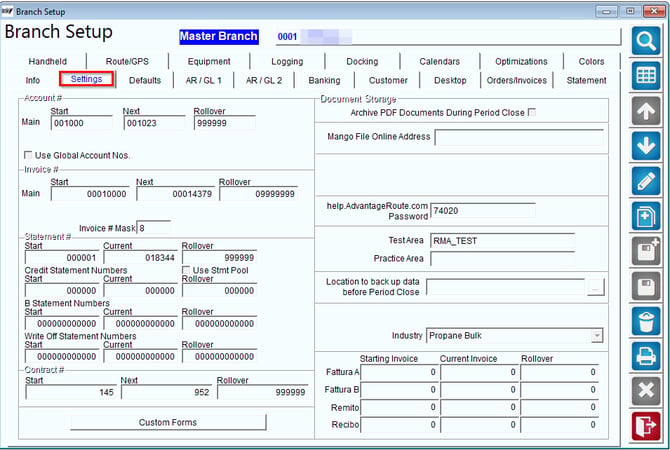Screen dimensions: 670x450
Task: Click the magnifying glass search icon
Action: (646, 41)
